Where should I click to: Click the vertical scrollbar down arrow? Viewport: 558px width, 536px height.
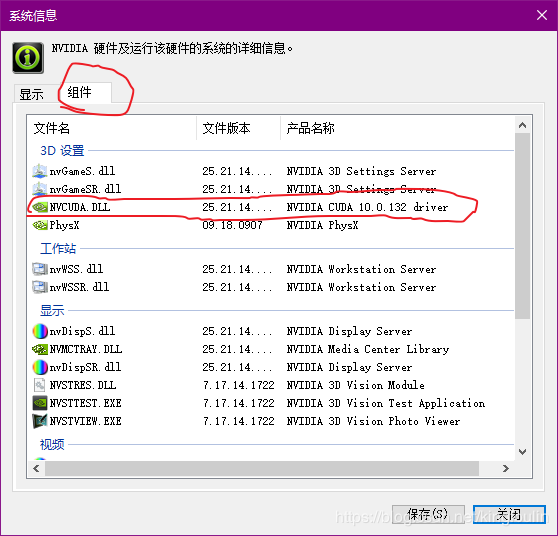click(x=522, y=452)
